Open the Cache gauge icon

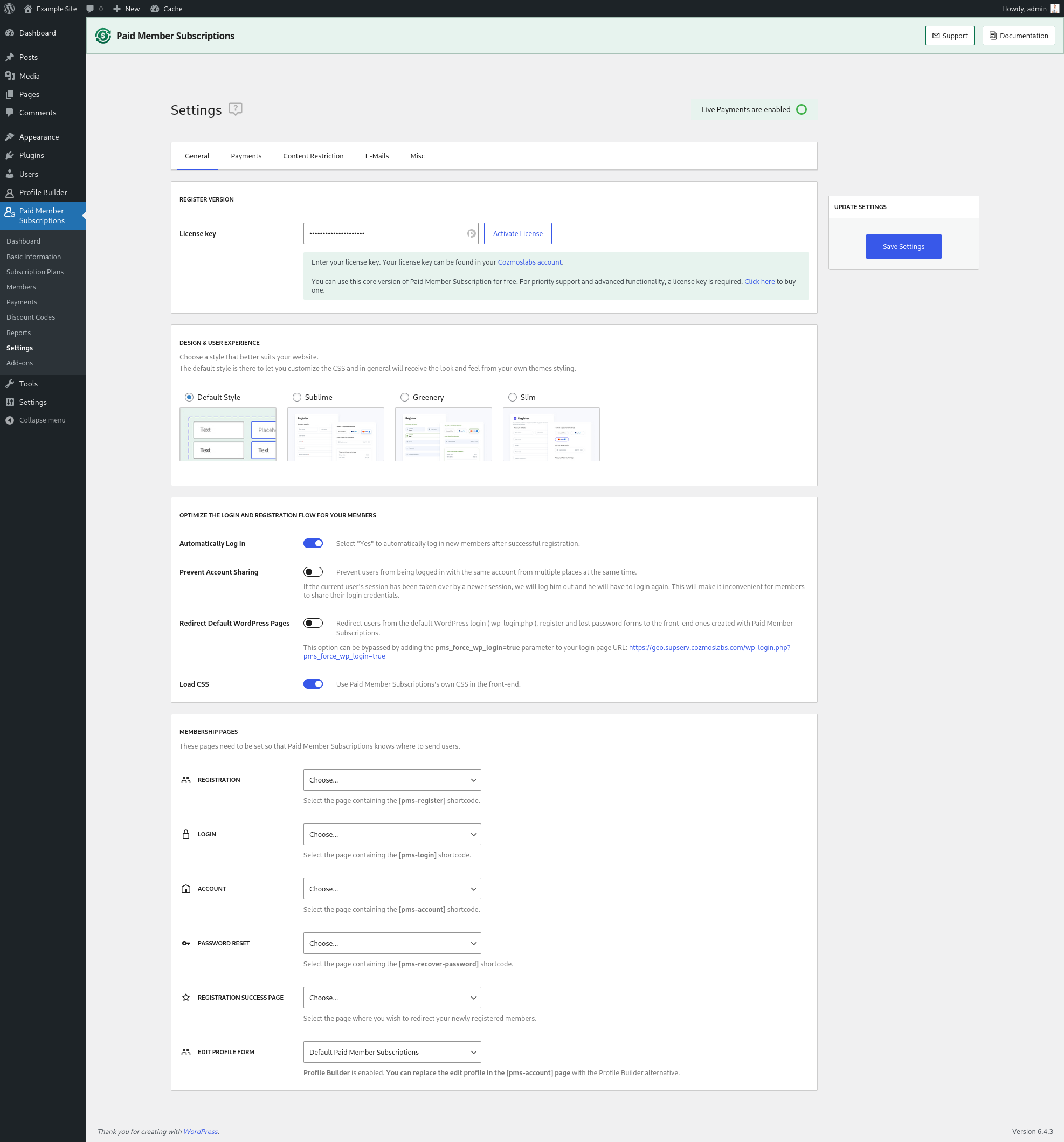[x=155, y=9]
